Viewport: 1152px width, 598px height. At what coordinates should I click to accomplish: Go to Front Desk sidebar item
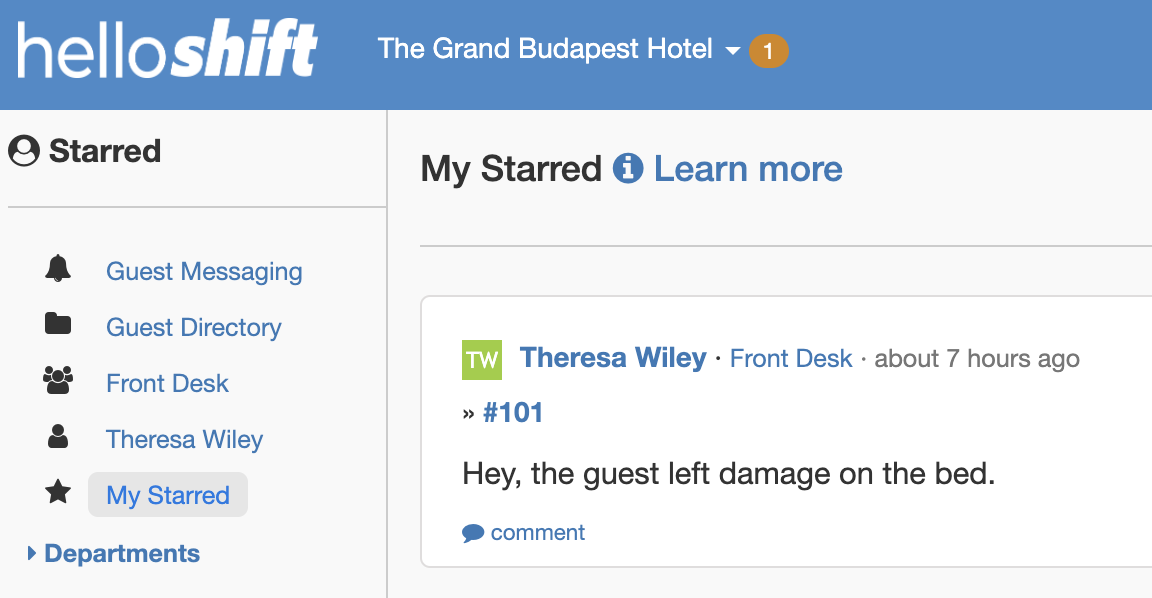pyautogui.click(x=168, y=383)
